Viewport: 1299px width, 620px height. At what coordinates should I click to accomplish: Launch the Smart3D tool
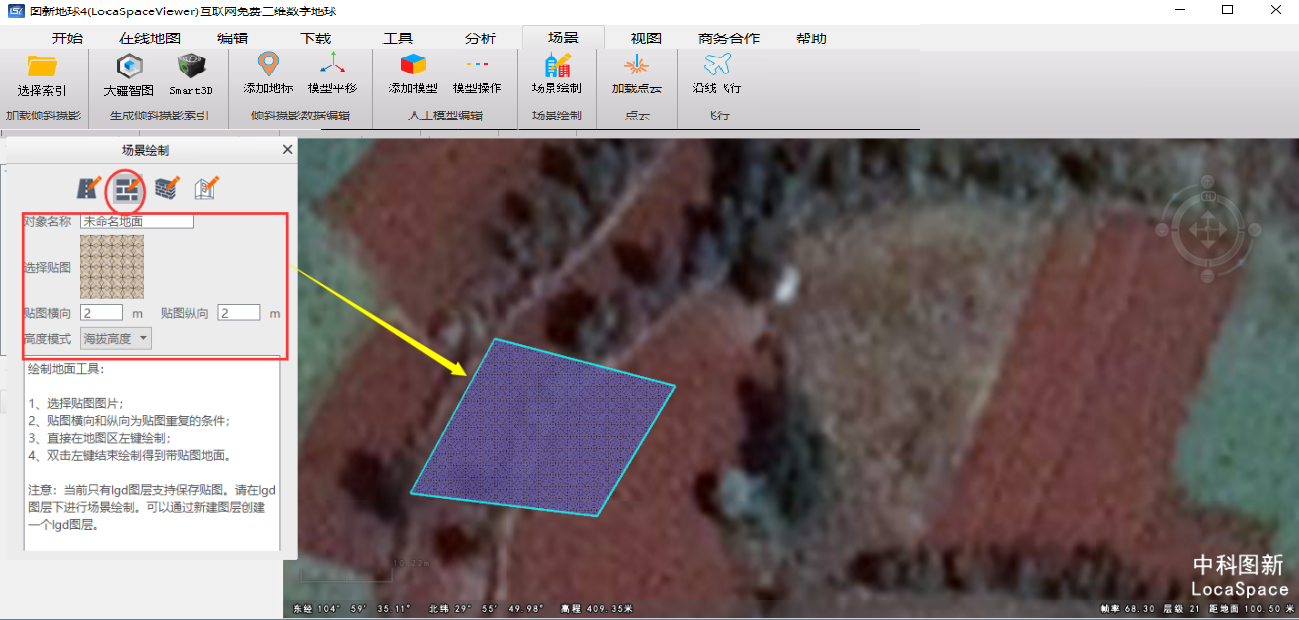point(189,68)
